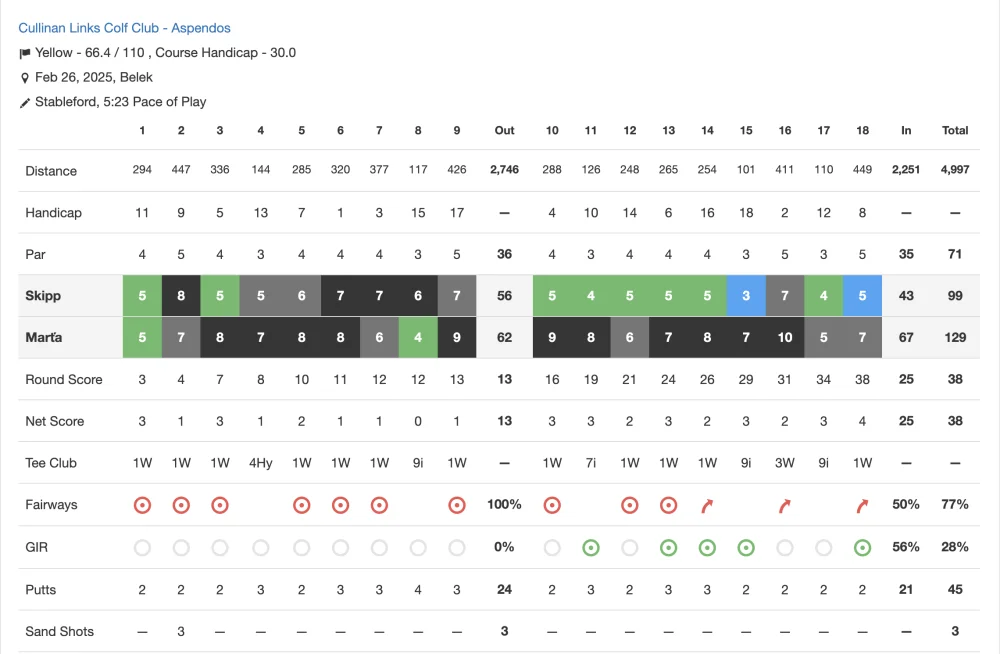Screen dimensions: 1000x654
Task: Click Marťa's hole 16 score of 10
Action: click(x=784, y=337)
